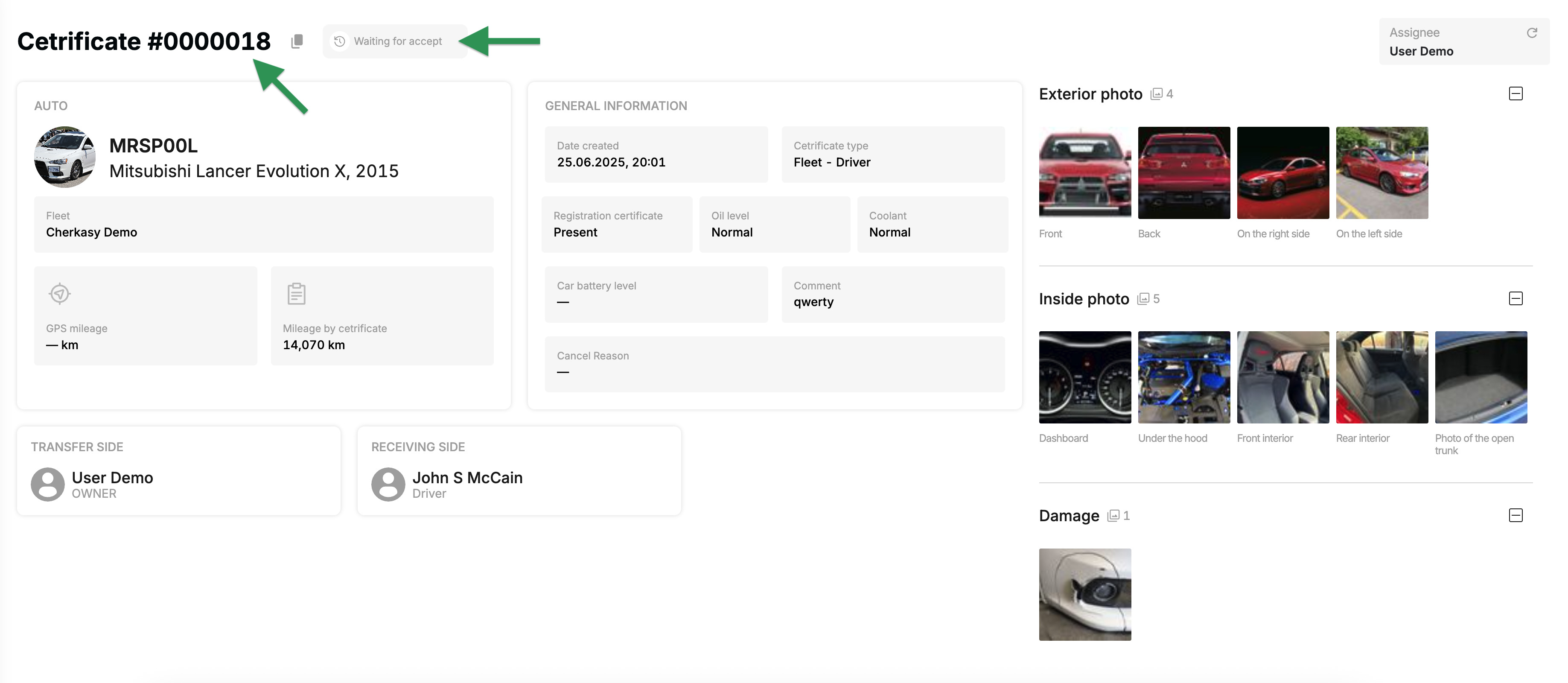
Task: Open the Rear interior photo
Action: coord(1382,377)
